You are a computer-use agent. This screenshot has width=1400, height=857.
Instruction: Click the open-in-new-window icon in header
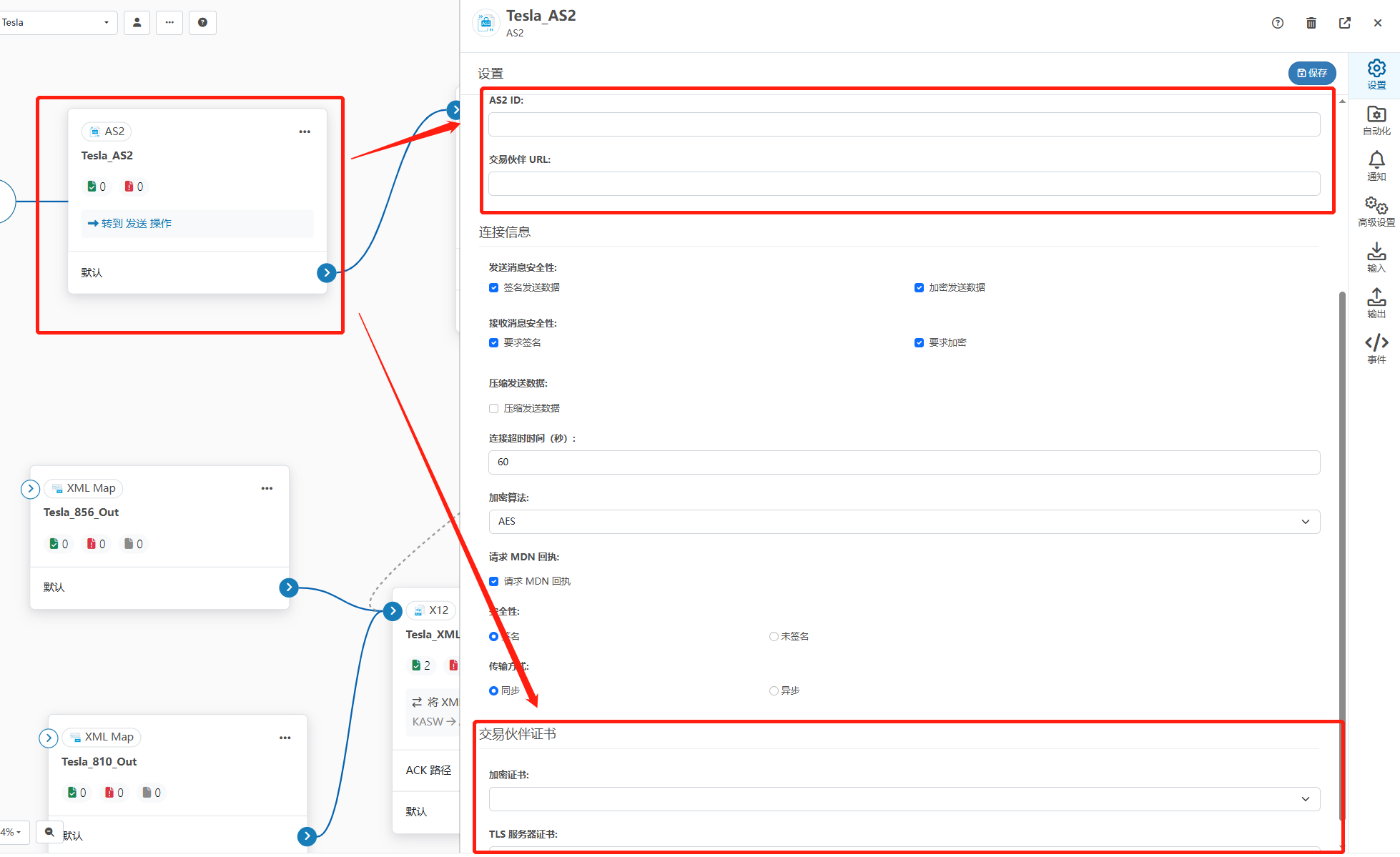coord(1344,23)
